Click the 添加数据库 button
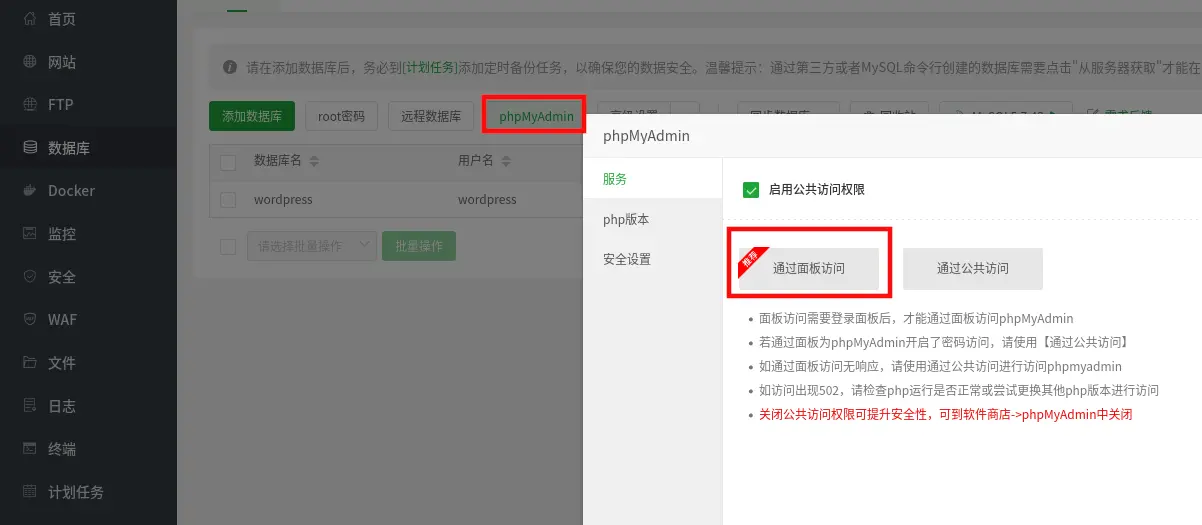The width and height of the screenshot is (1202, 525). (252, 116)
